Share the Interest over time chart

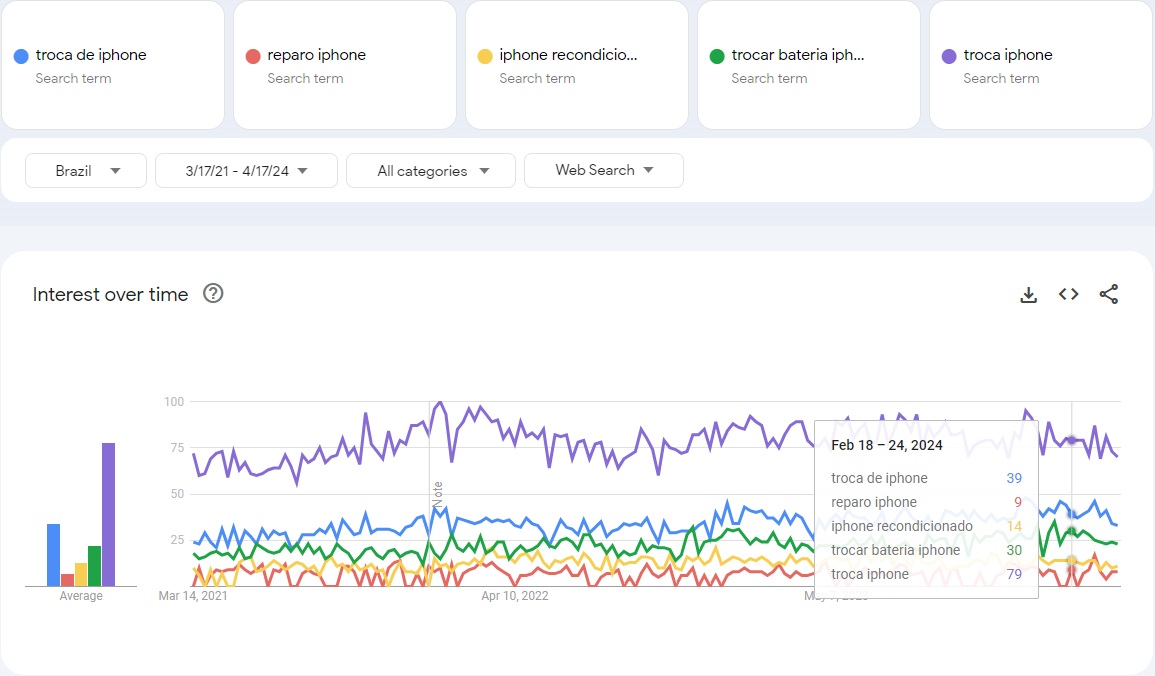tap(1108, 295)
